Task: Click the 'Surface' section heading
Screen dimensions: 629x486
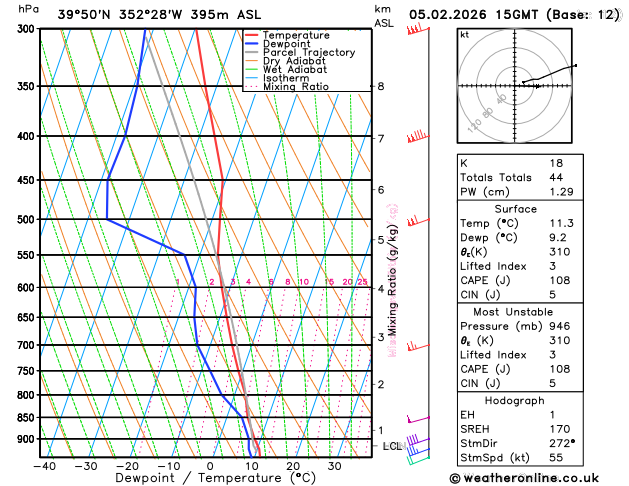Action: click(x=515, y=209)
